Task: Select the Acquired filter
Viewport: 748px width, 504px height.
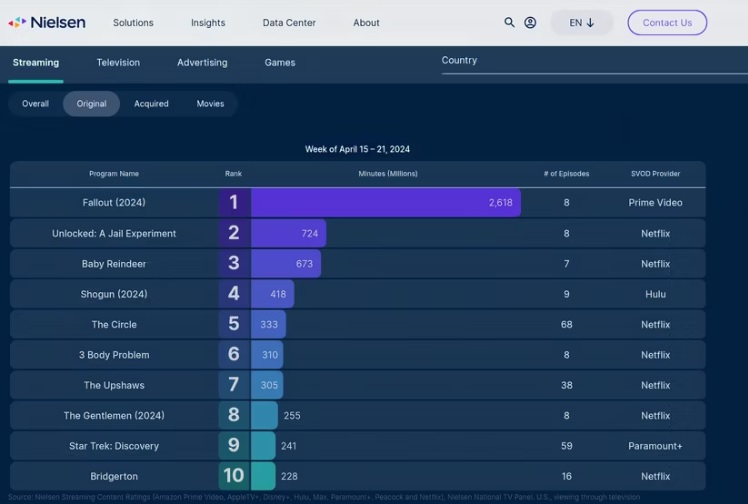Action: 151,103
